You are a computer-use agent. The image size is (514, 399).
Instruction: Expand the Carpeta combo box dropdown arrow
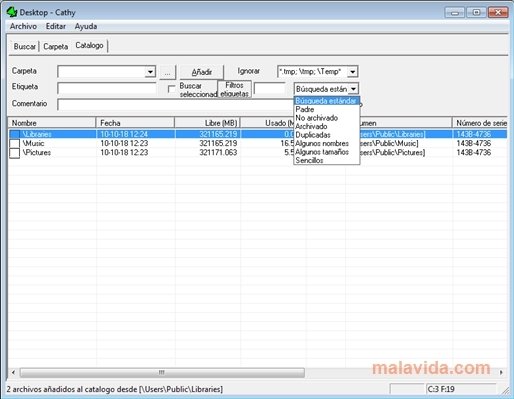click(150, 72)
